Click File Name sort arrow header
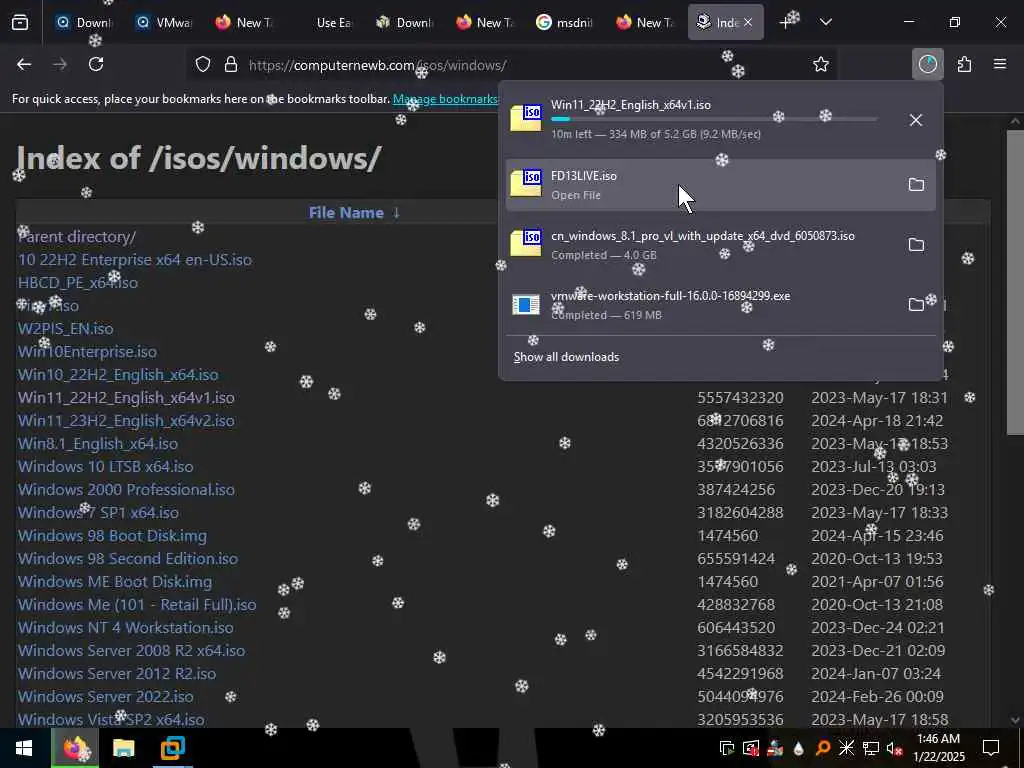1024x768 pixels. tap(355, 213)
